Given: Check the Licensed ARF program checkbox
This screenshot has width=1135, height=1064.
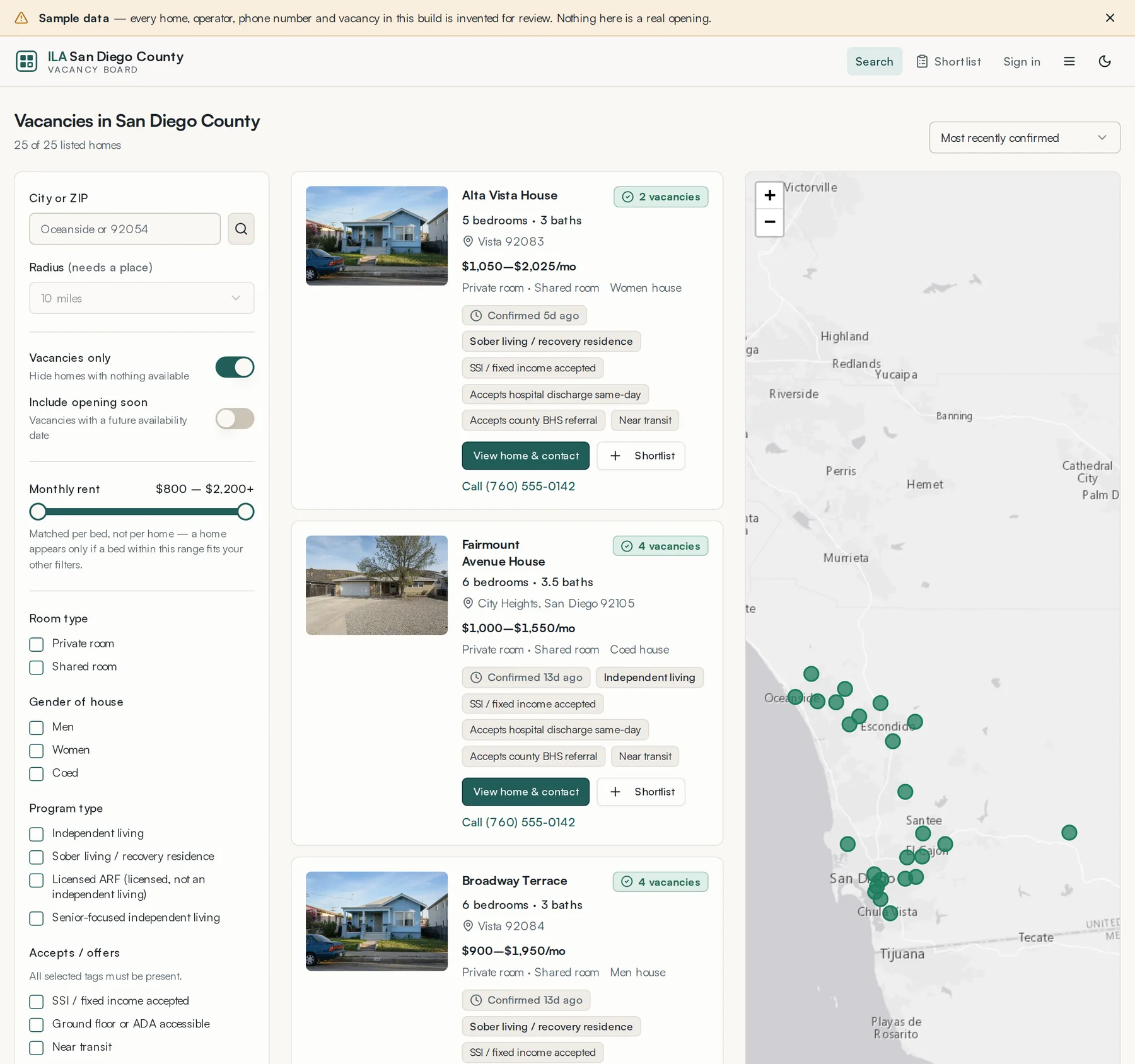Looking at the screenshot, I should 37,880.
